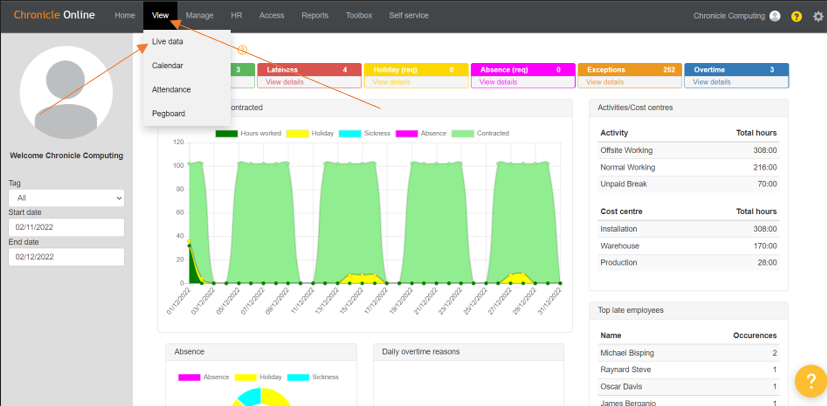
Task: Click the Holiday yellow legend swatch in hours chart
Action: [297, 133]
